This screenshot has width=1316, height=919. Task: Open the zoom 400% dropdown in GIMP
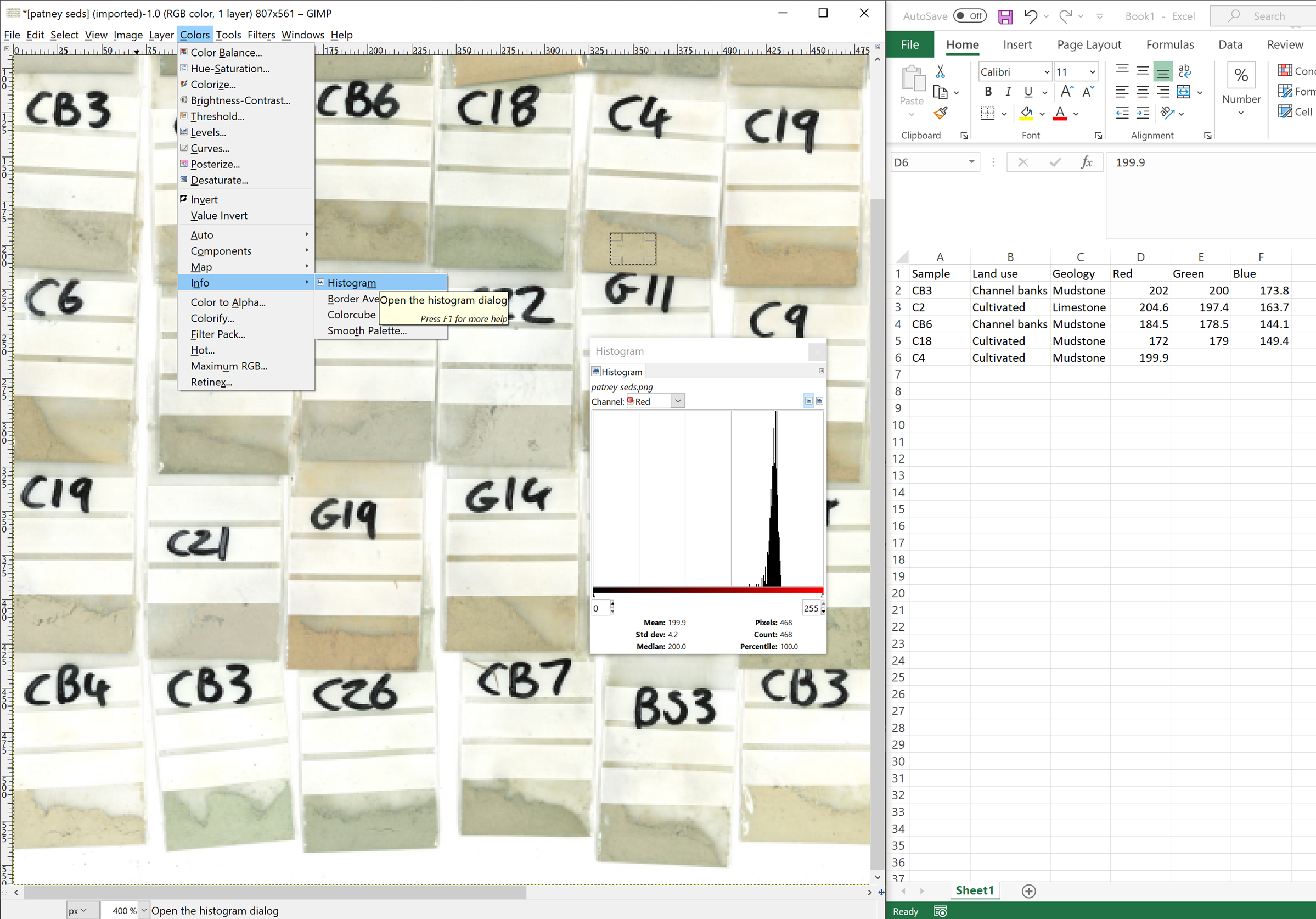[144, 910]
